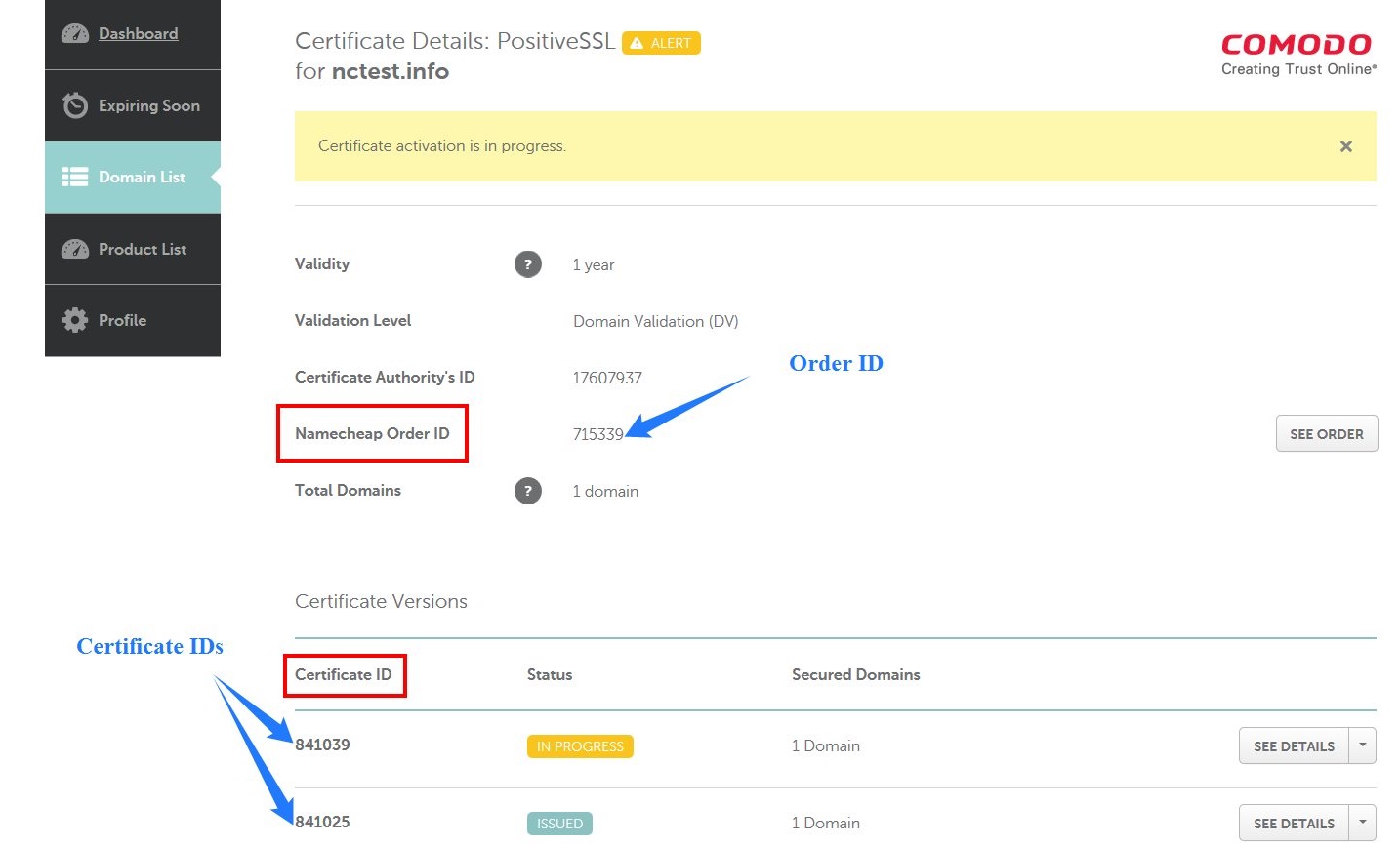The image size is (1400, 846).
Task: See details for certificate 841025
Action: tap(1294, 824)
